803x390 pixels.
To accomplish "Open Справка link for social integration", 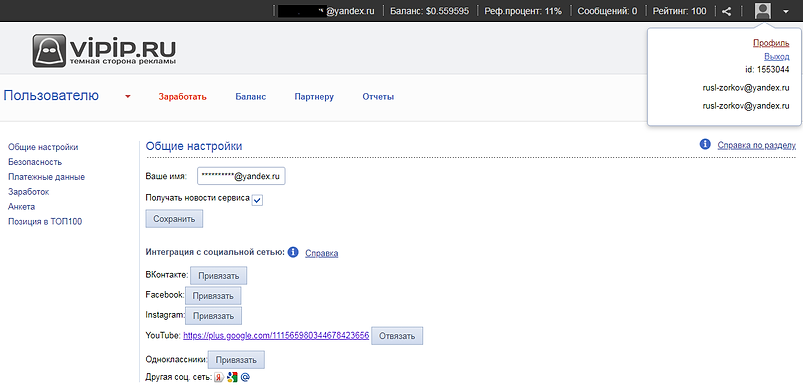I will tap(322, 253).
